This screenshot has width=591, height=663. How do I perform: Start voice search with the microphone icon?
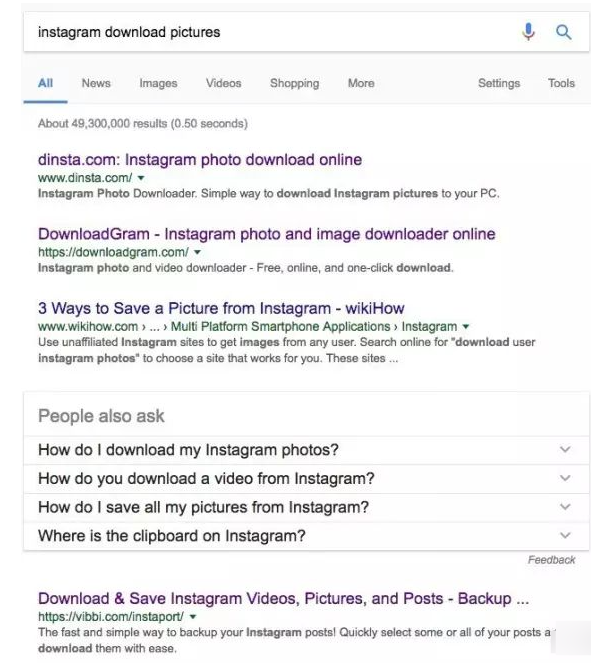528,32
